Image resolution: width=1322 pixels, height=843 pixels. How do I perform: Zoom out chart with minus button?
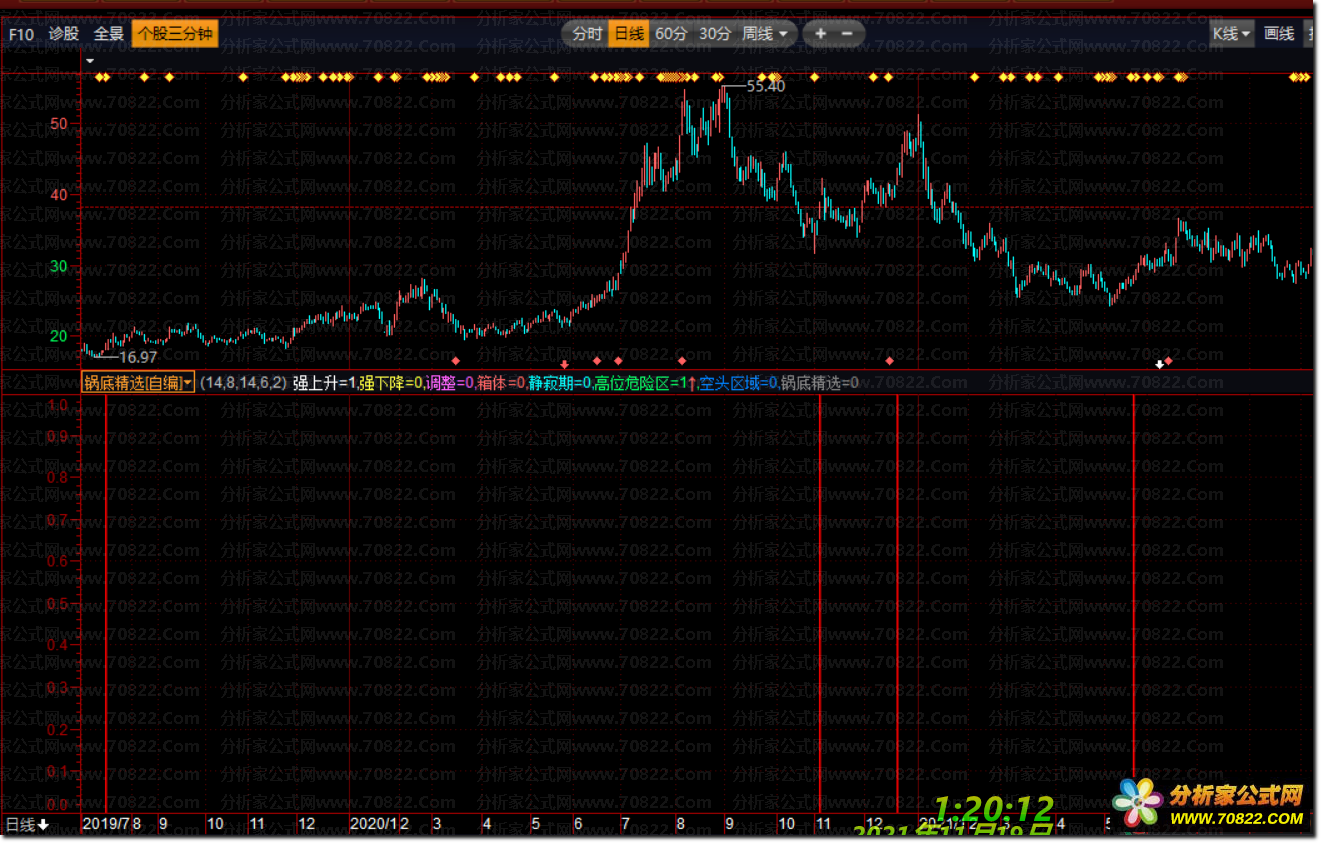(847, 34)
